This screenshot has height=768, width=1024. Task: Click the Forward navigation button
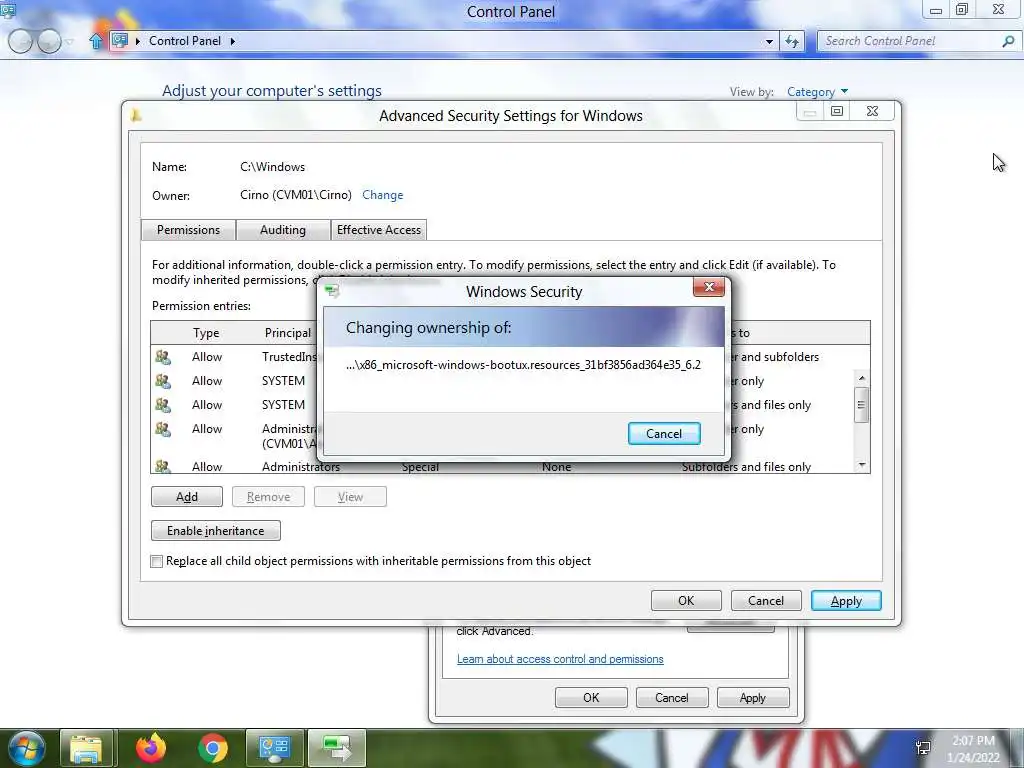[49, 41]
